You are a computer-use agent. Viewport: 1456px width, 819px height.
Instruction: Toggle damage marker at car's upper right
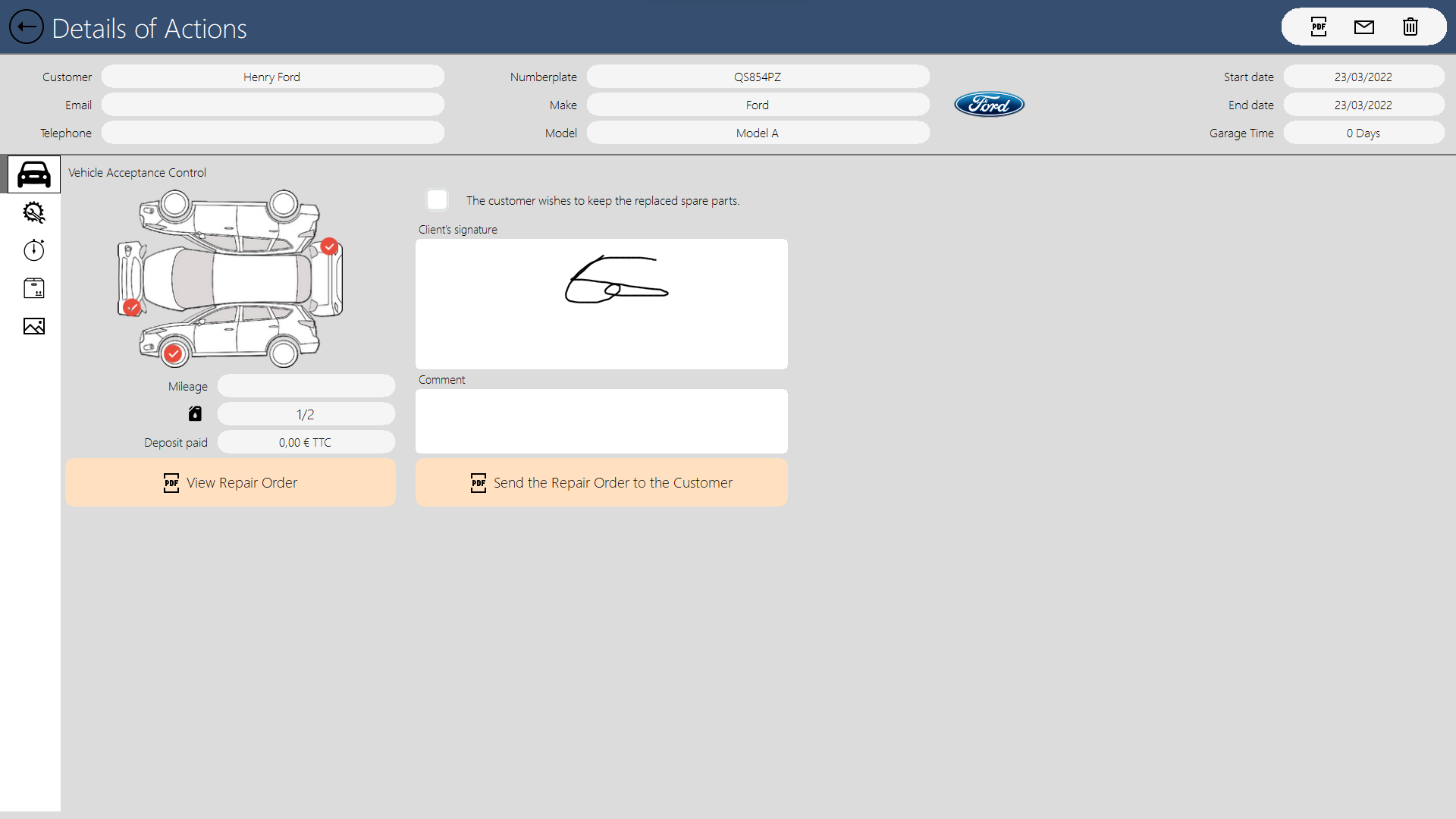[329, 246]
